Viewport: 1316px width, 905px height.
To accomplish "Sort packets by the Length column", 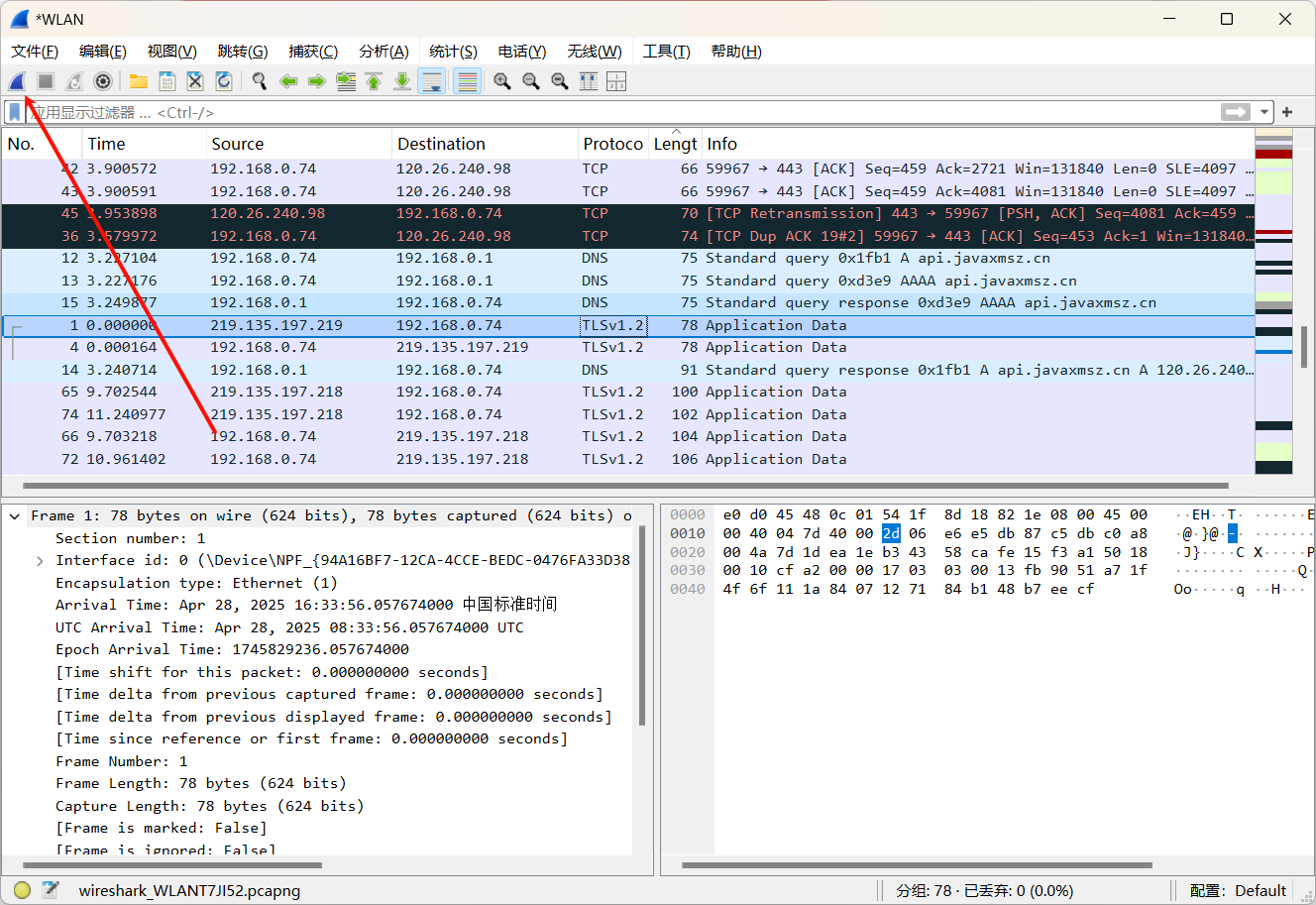I will click(x=675, y=144).
